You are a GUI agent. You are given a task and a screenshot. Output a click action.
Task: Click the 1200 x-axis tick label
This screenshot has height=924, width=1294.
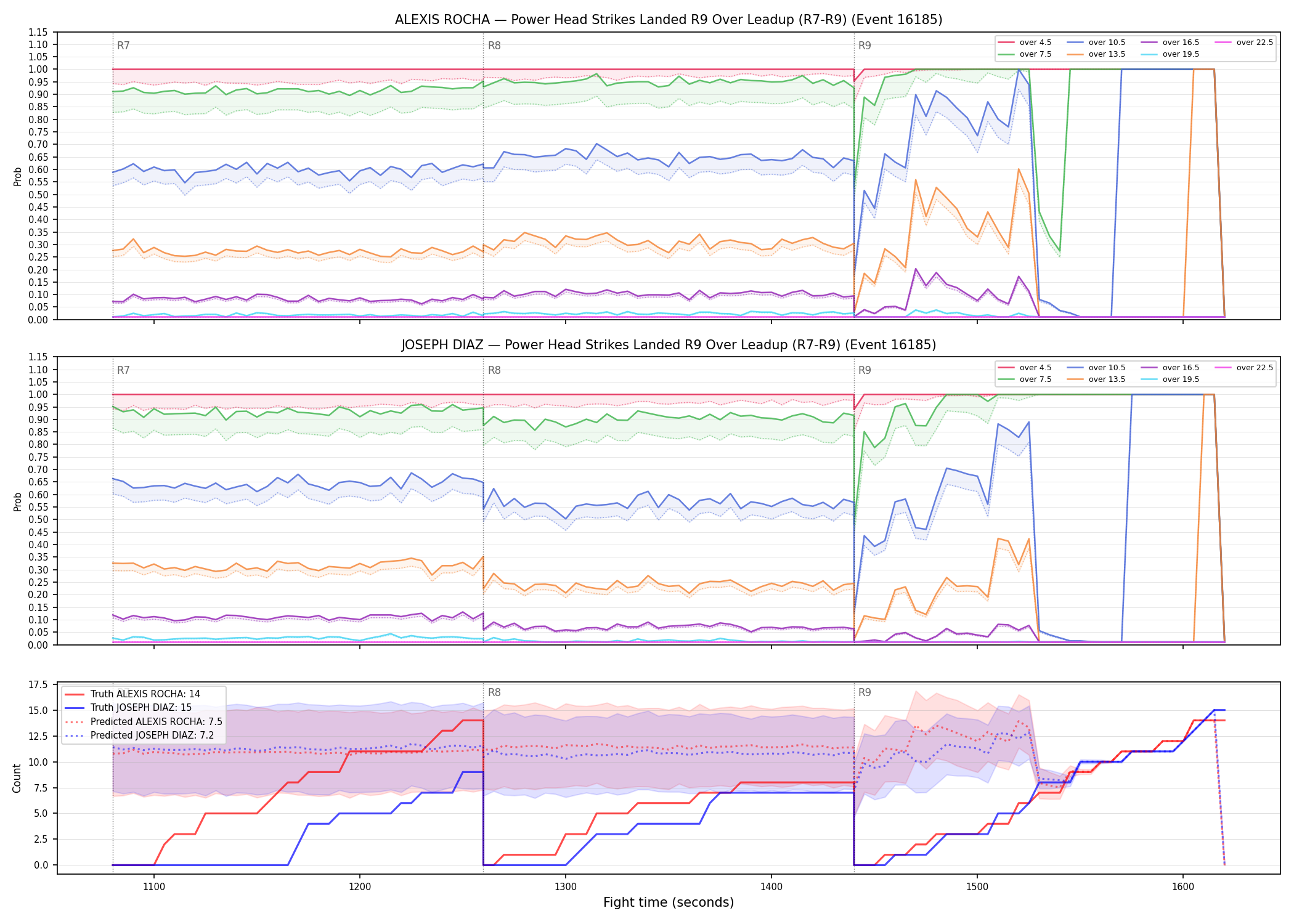pos(360,886)
